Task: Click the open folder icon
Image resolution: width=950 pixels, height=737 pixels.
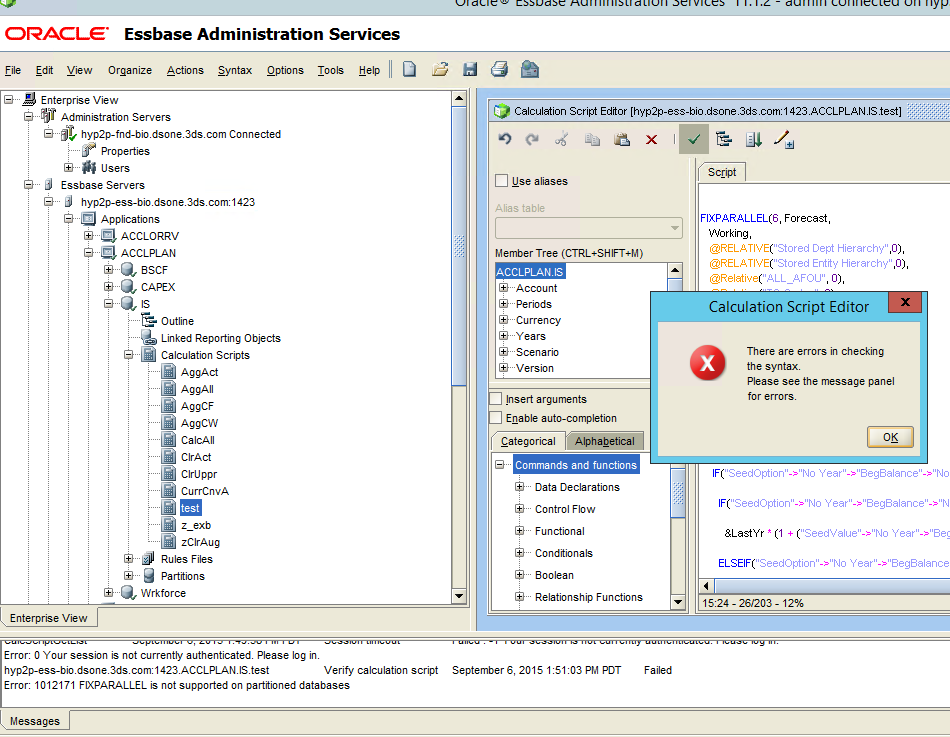Action: click(439, 69)
